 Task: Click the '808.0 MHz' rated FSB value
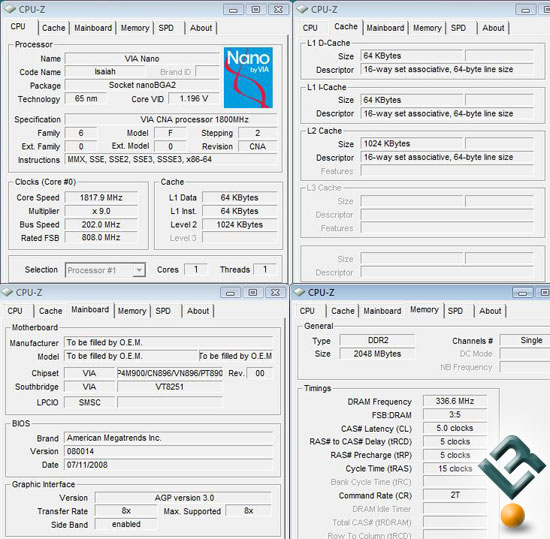[x=101, y=238]
